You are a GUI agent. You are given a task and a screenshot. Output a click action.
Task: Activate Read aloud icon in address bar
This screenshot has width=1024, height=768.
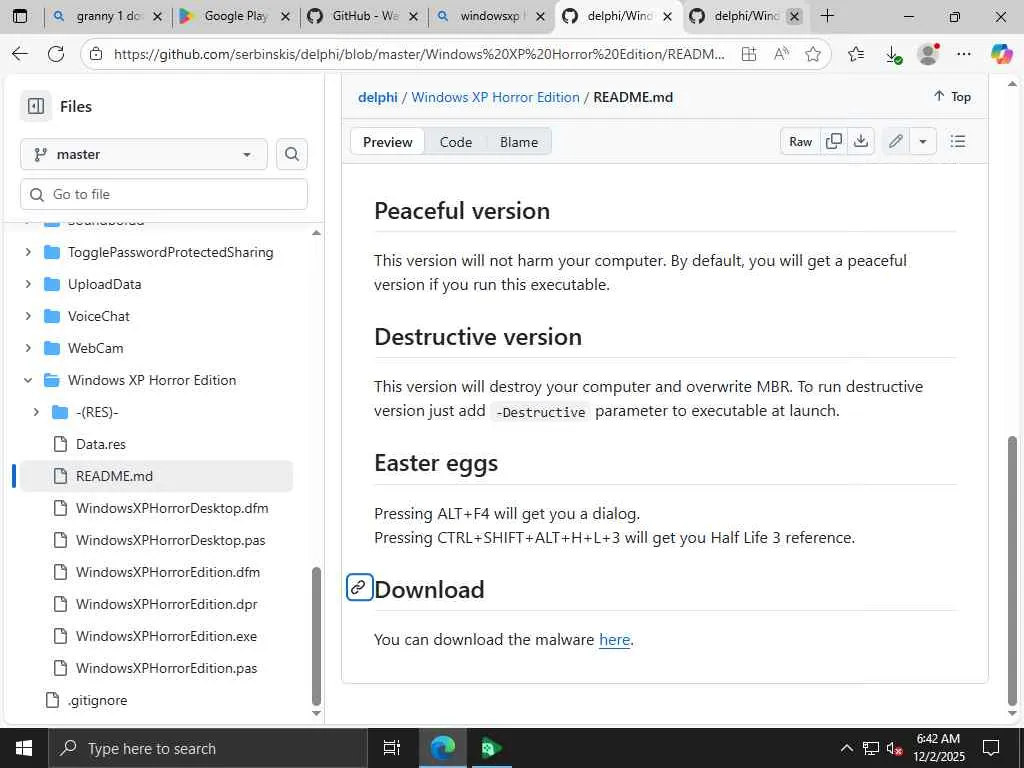coord(781,54)
